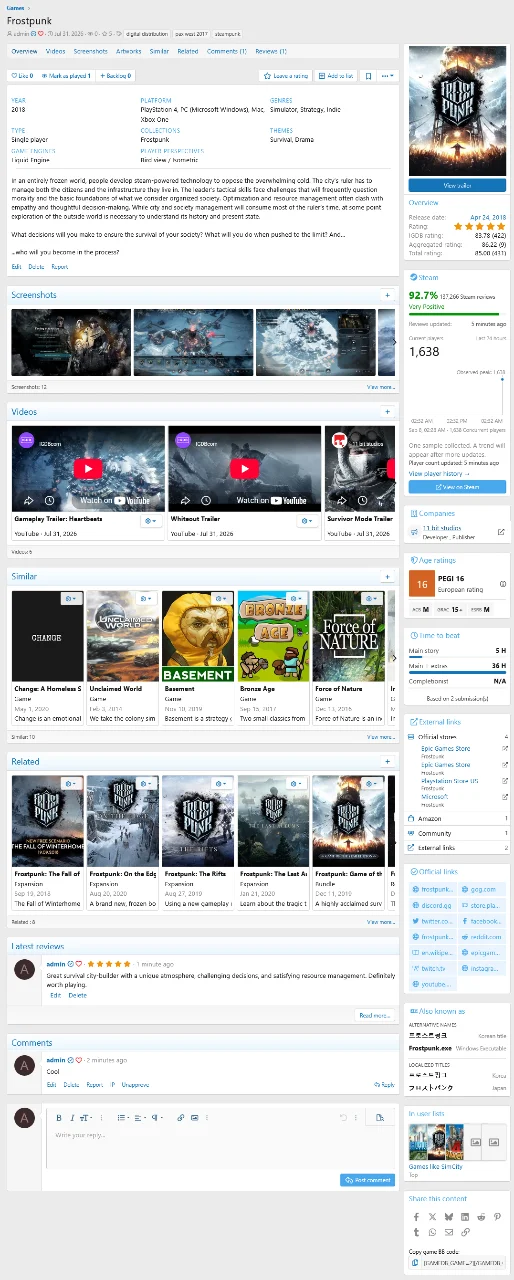Viewport: 514px width, 1280px height.
Task: Expand the Community links group
Action: [x=459, y=833]
